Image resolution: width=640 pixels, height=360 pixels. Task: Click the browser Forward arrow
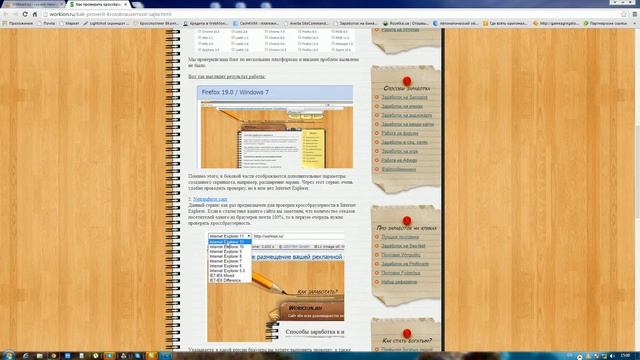tap(15, 14)
